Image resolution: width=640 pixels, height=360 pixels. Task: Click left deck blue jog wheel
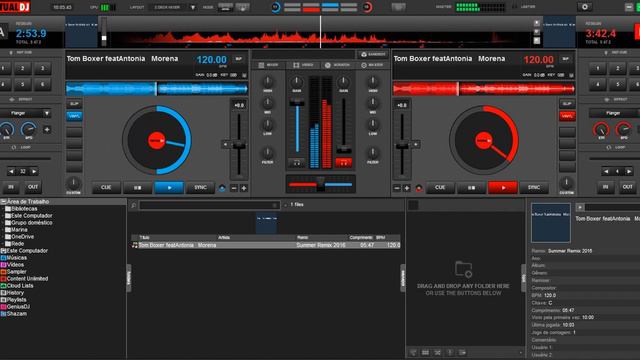[157, 140]
